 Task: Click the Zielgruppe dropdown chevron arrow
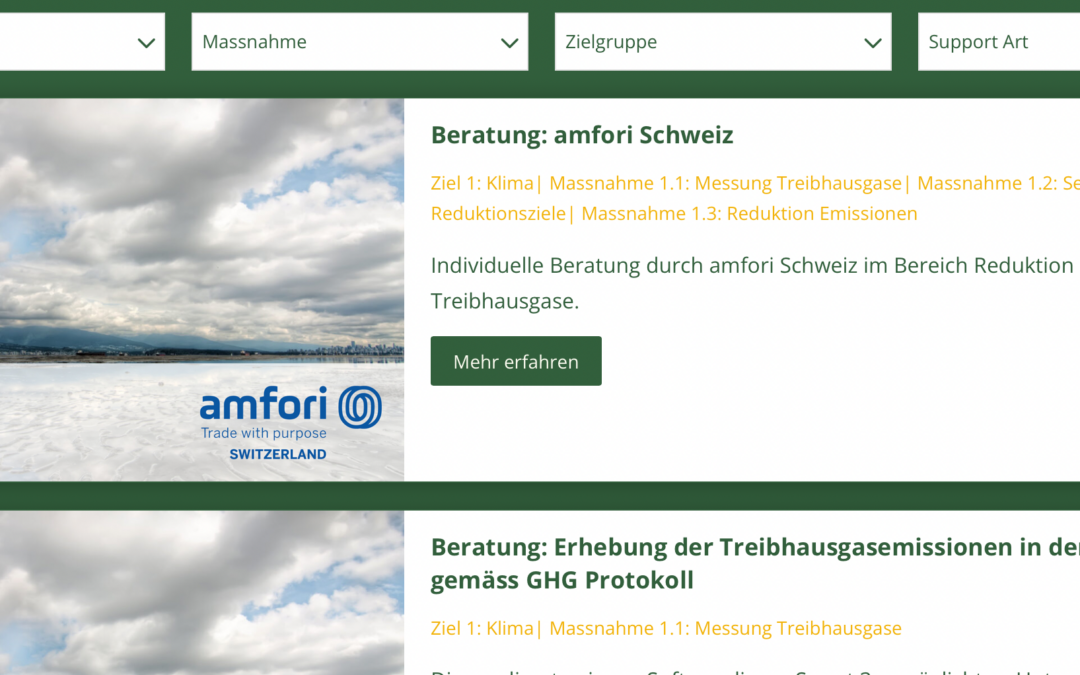pos(873,43)
